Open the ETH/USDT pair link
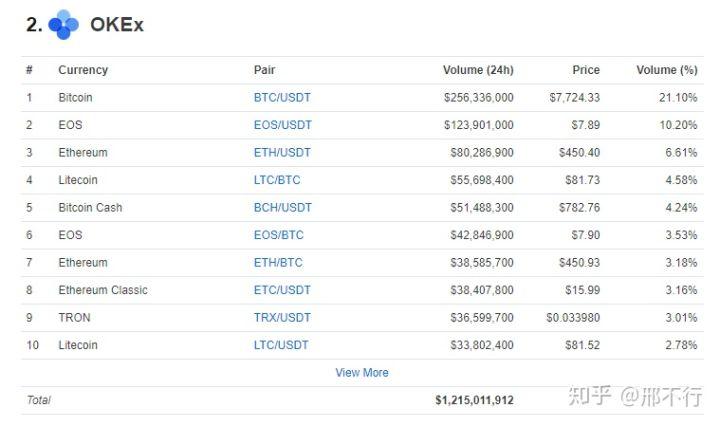Screen dimensions: 720x426 pos(282,152)
